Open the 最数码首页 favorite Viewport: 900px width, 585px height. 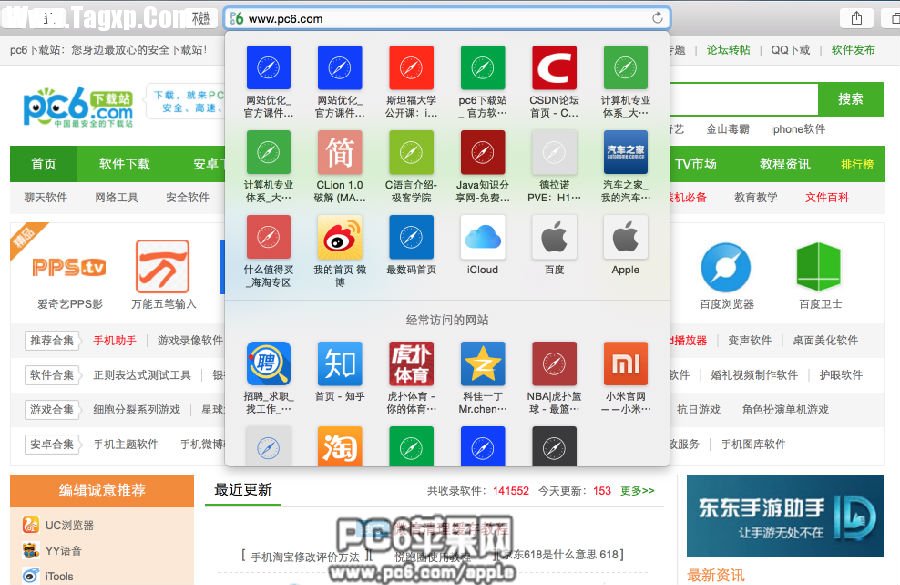(411, 237)
